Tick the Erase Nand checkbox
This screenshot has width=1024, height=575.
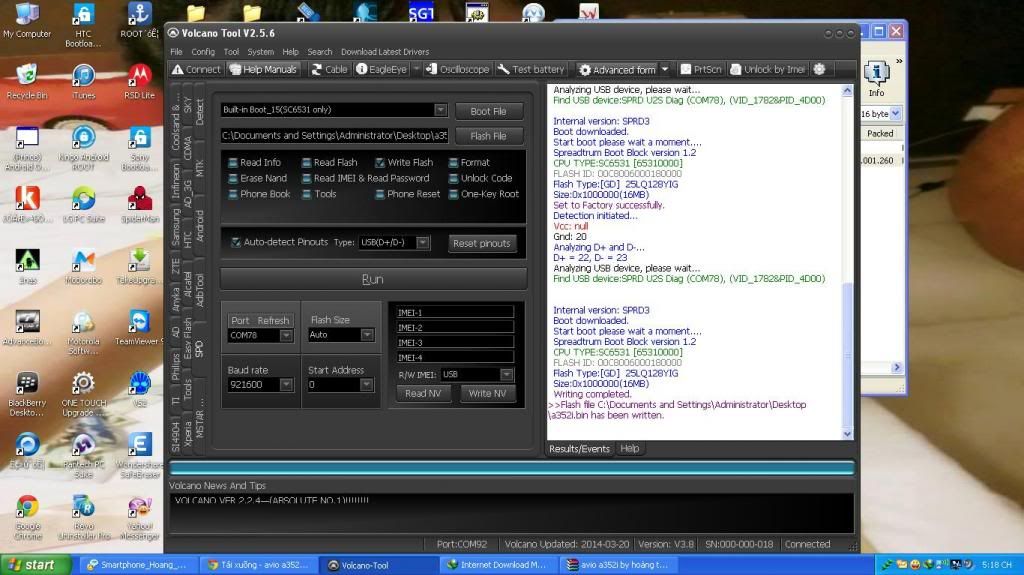point(233,178)
